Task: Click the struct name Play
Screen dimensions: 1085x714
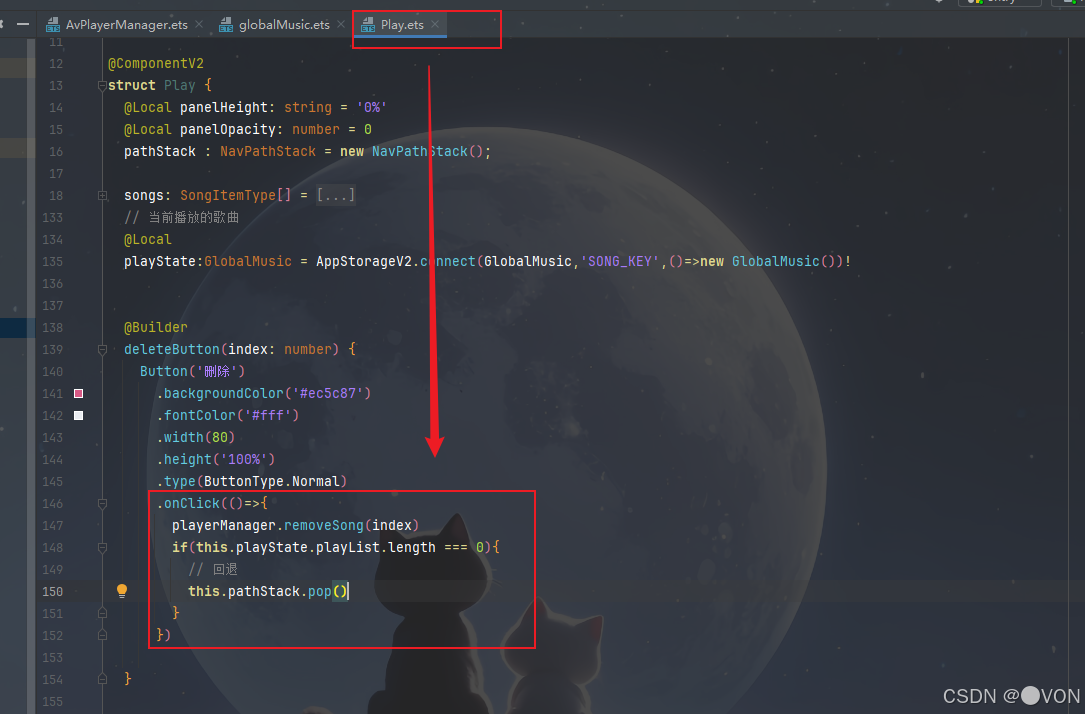Action: pos(179,85)
